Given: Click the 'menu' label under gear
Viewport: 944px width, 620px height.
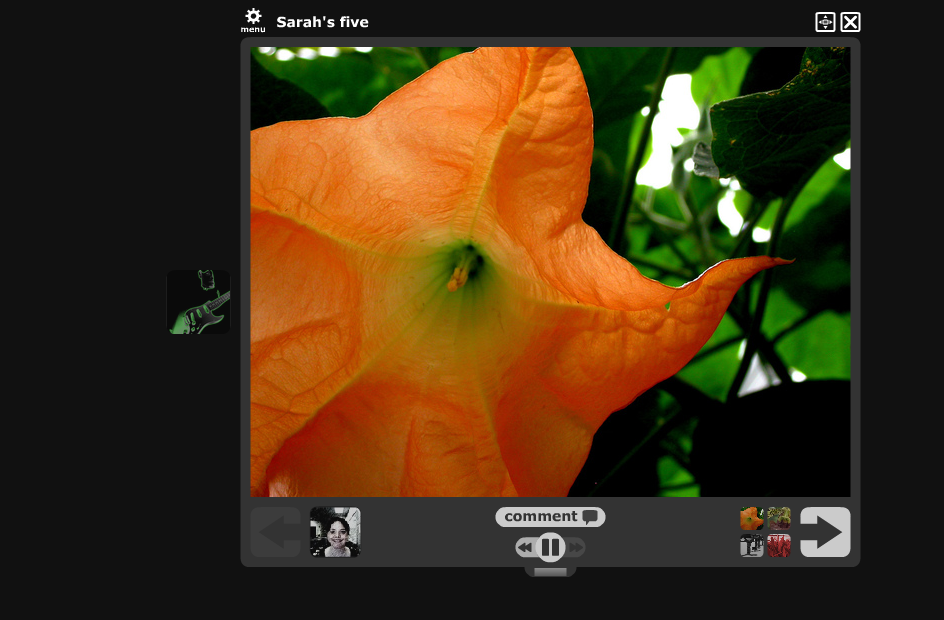Looking at the screenshot, I should point(253,30).
